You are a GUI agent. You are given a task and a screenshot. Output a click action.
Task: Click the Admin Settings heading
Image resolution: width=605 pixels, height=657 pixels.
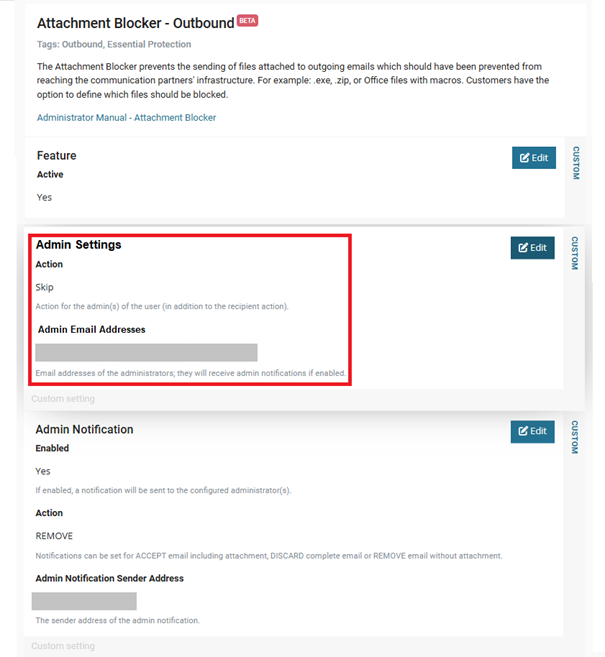78,245
